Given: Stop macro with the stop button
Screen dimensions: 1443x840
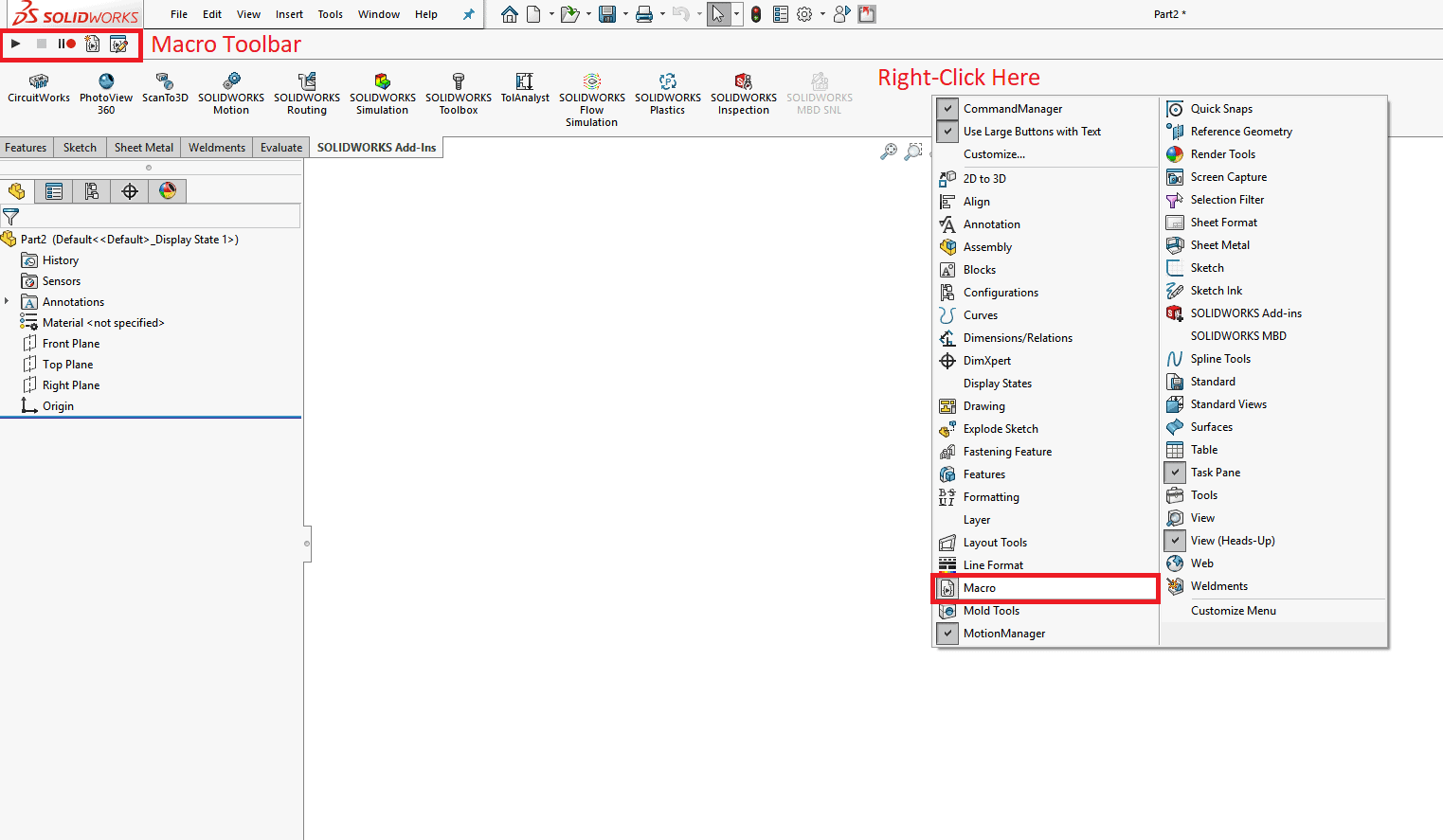Looking at the screenshot, I should pyautogui.click(x=42, y=44).
